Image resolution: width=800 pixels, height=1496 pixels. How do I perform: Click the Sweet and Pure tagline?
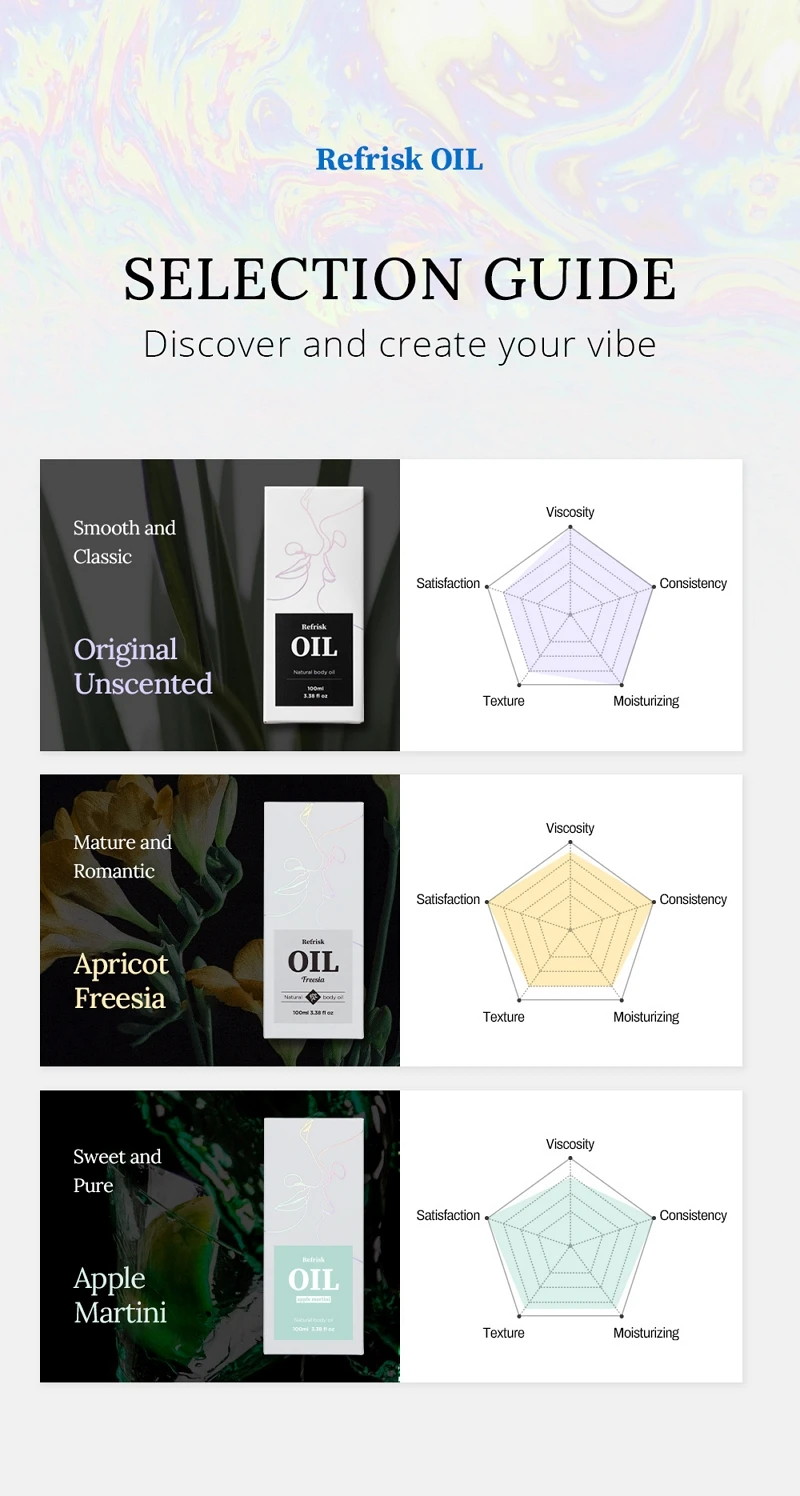click(117, 1171)
